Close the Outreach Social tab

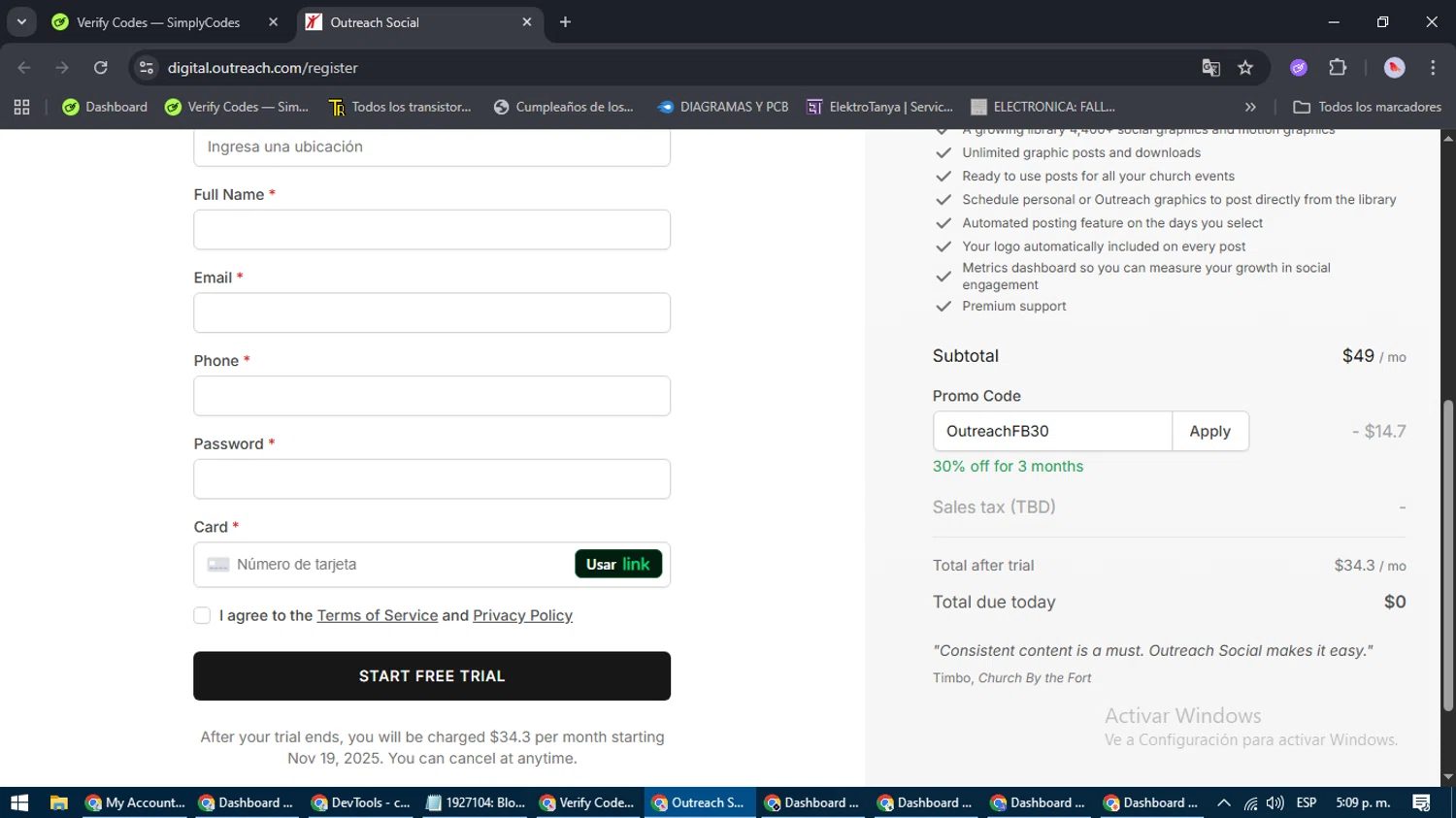(x=527, y=22)
